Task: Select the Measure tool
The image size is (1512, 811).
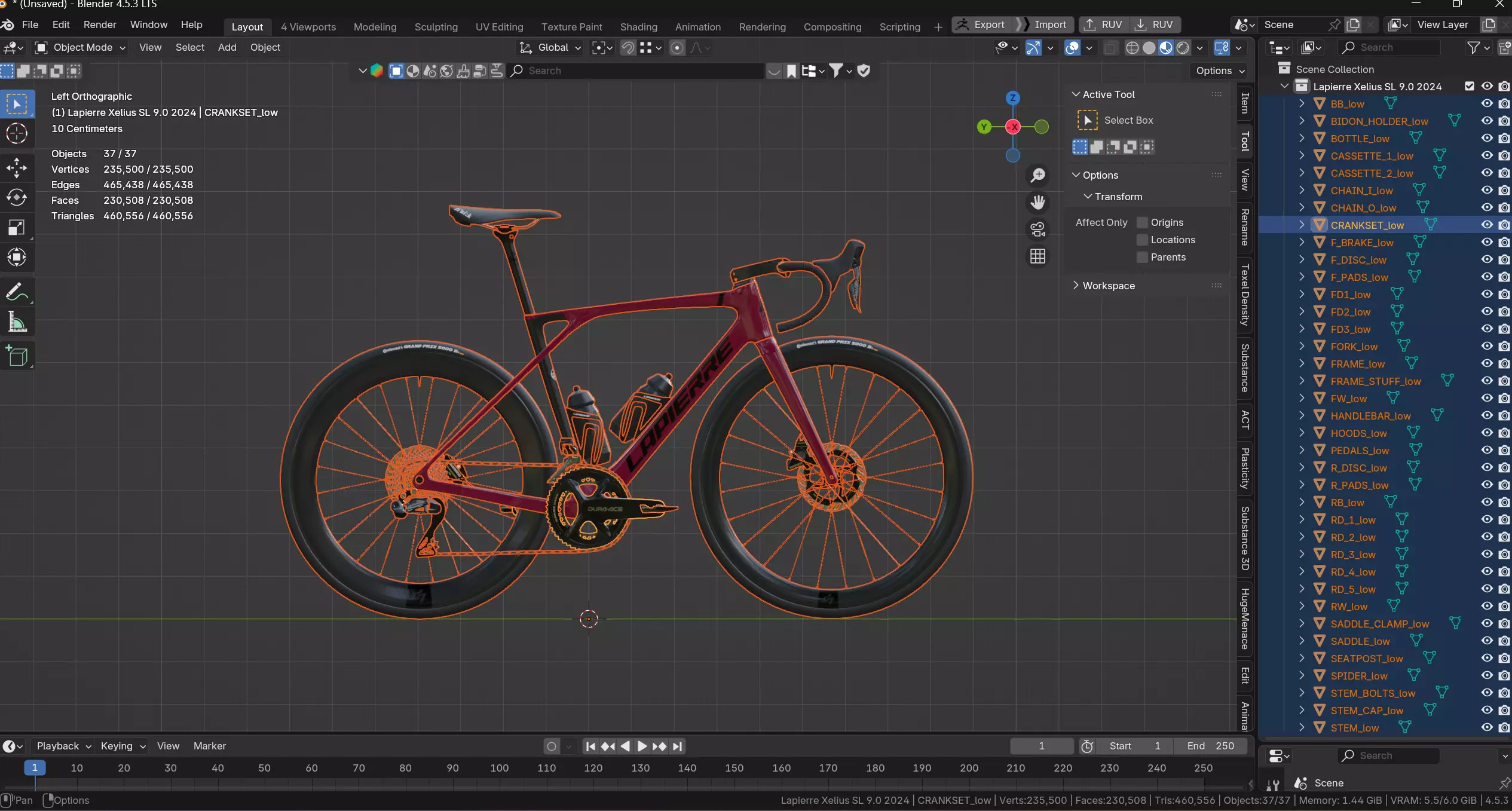Action: (x=17, y=322)
